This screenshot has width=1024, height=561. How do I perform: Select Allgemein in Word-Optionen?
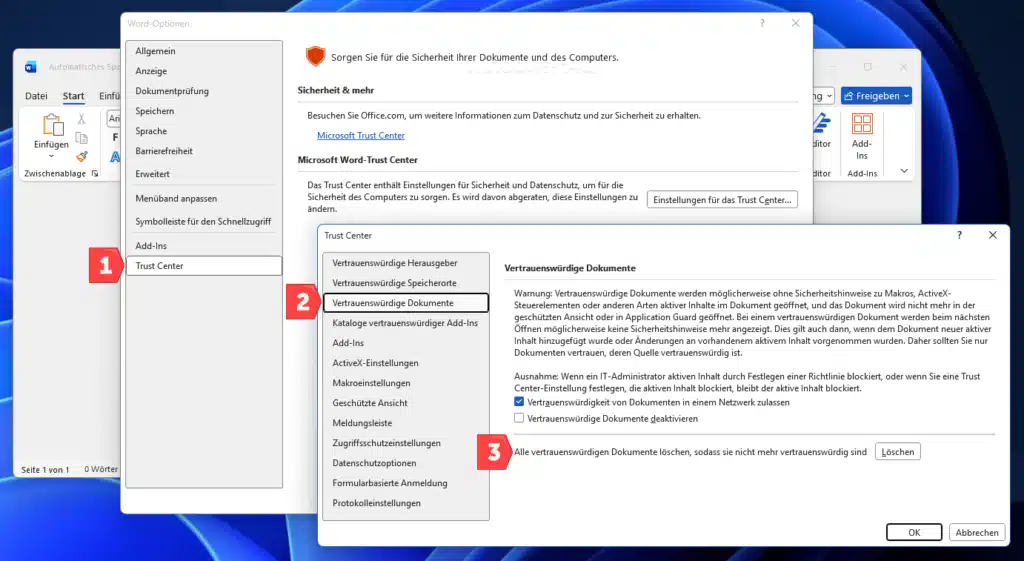tap(204, 51)
